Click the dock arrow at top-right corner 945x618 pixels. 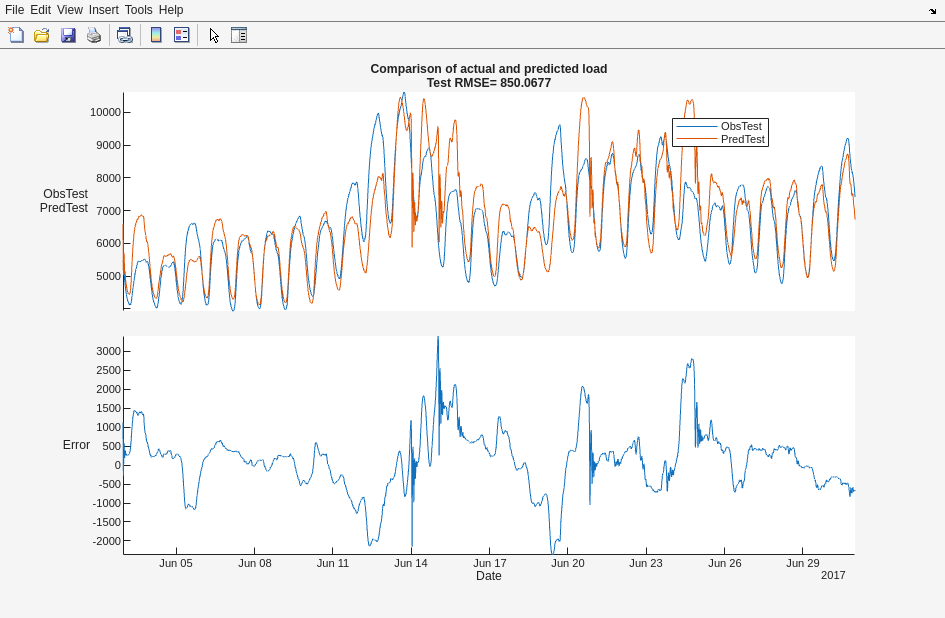click(x=932, y=11)
